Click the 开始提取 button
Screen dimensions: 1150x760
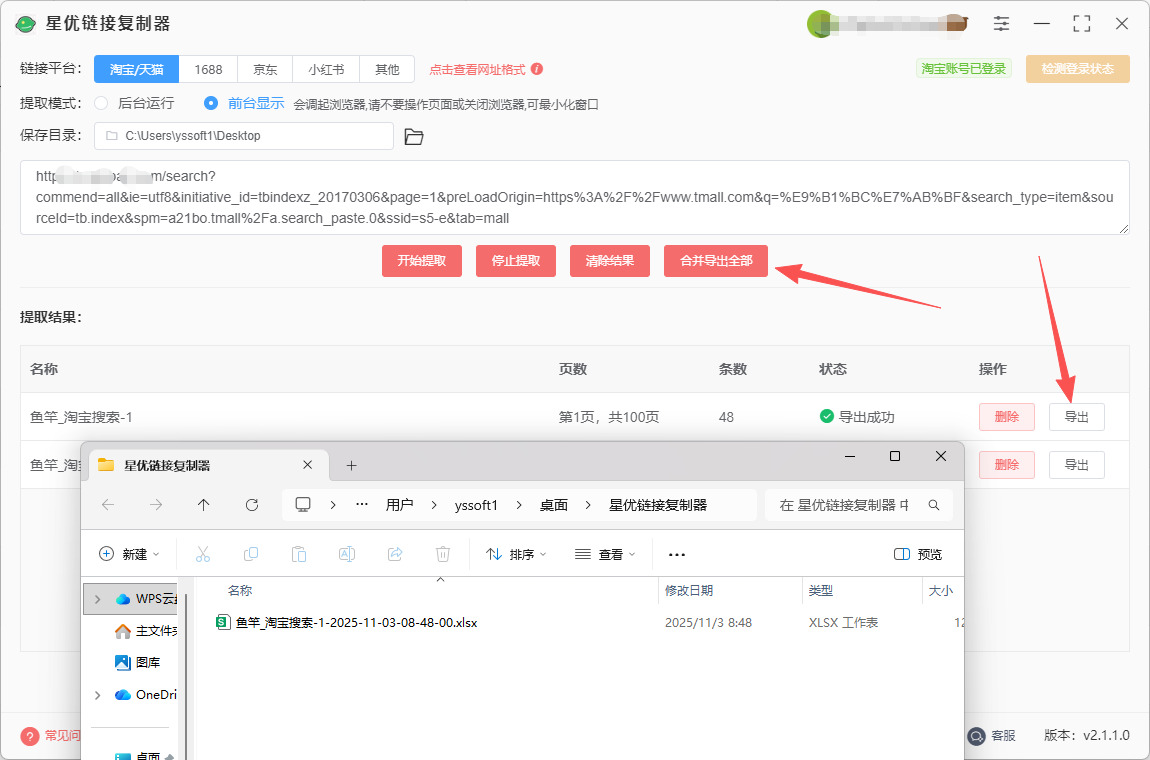click(422, 260)
